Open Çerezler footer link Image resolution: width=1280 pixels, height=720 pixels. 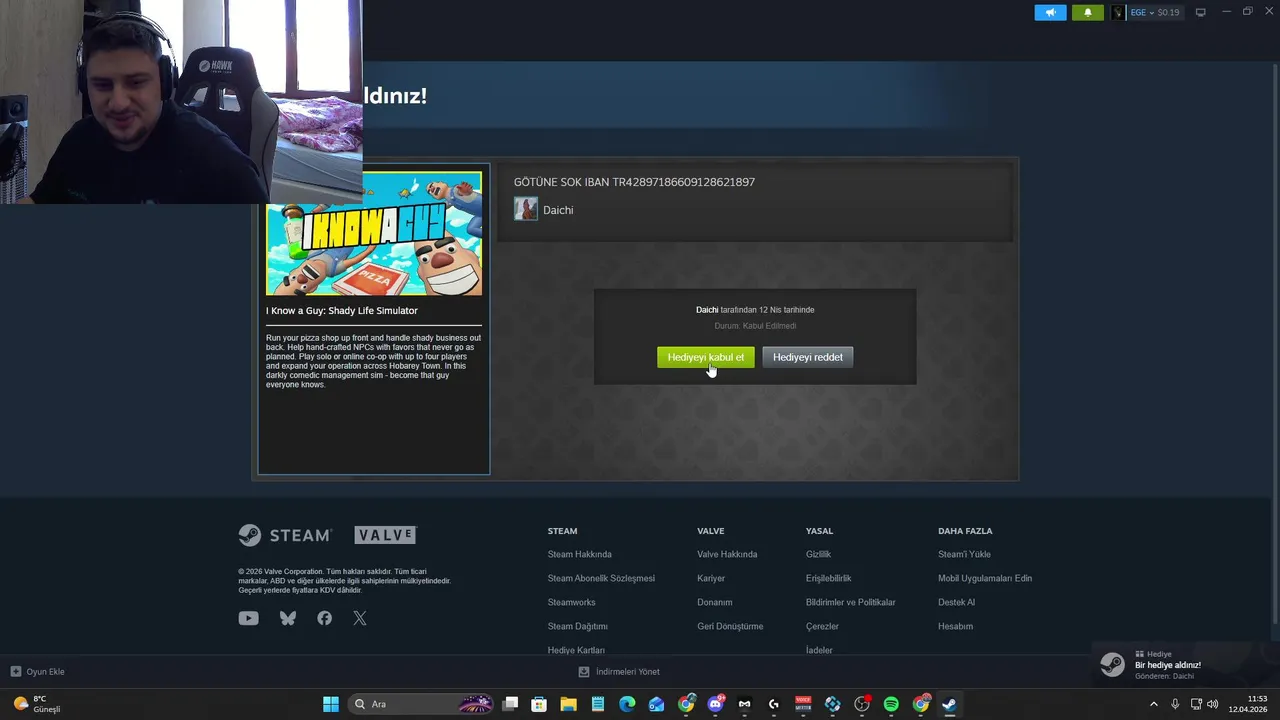(x=822, y=626)
